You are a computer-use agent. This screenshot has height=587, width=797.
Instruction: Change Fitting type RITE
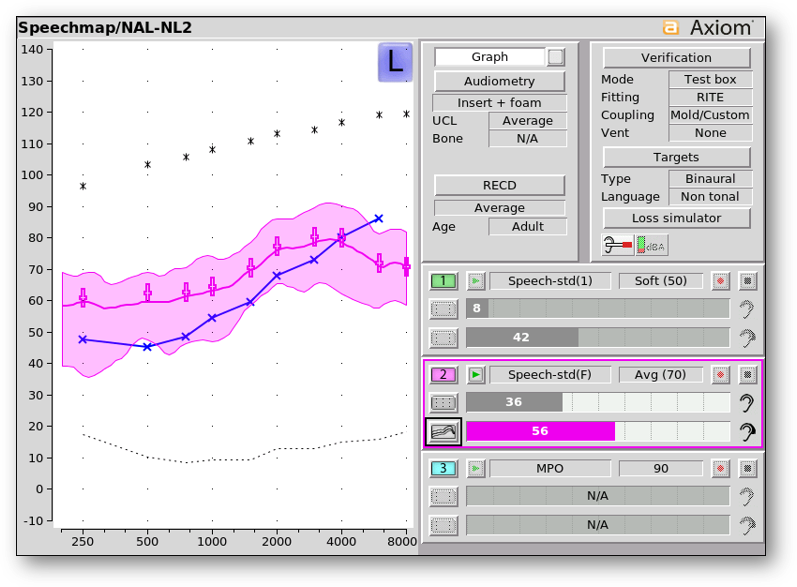(710, 97)
